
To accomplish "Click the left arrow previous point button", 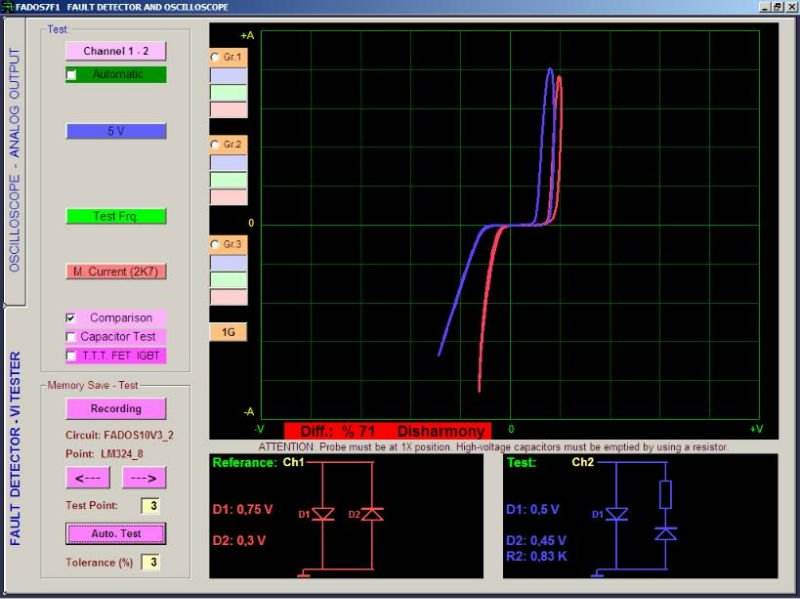I will pyautogui.click(x=87, y=478).
